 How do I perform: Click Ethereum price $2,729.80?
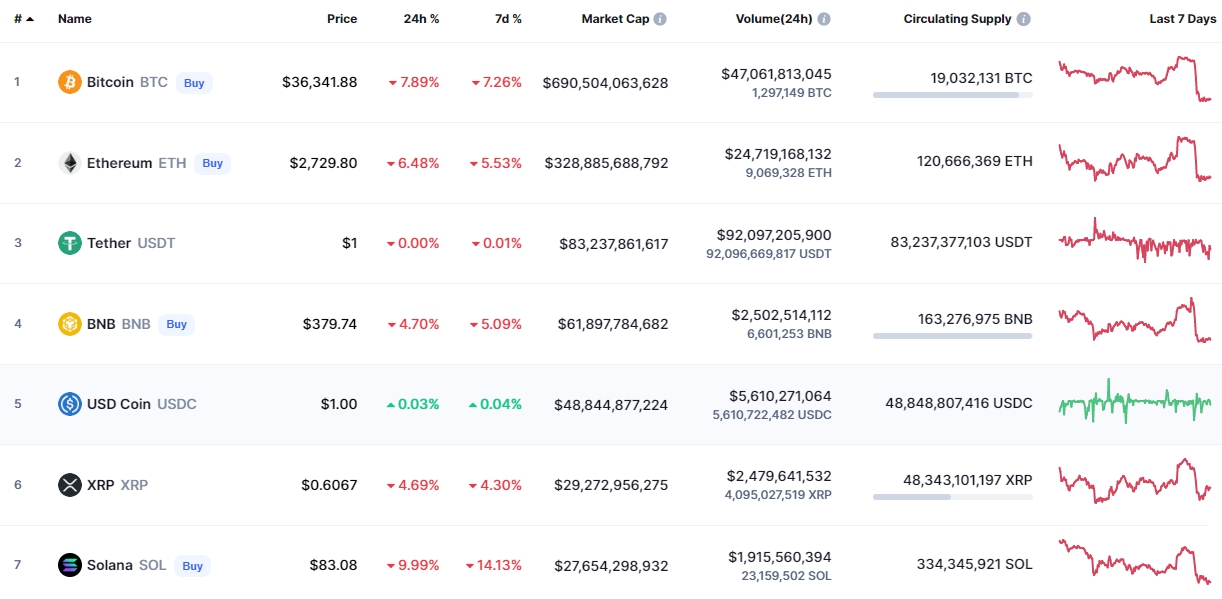coord(323,163)
